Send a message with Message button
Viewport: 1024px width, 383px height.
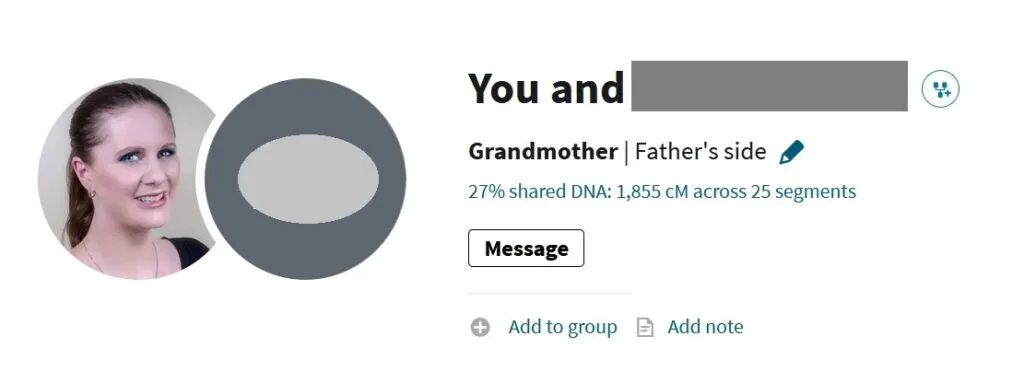coord(526,248)
